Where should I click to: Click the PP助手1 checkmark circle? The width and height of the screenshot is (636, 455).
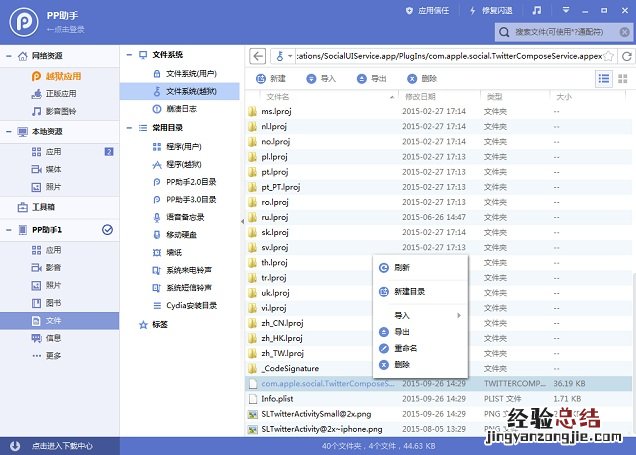click(107, 230)
